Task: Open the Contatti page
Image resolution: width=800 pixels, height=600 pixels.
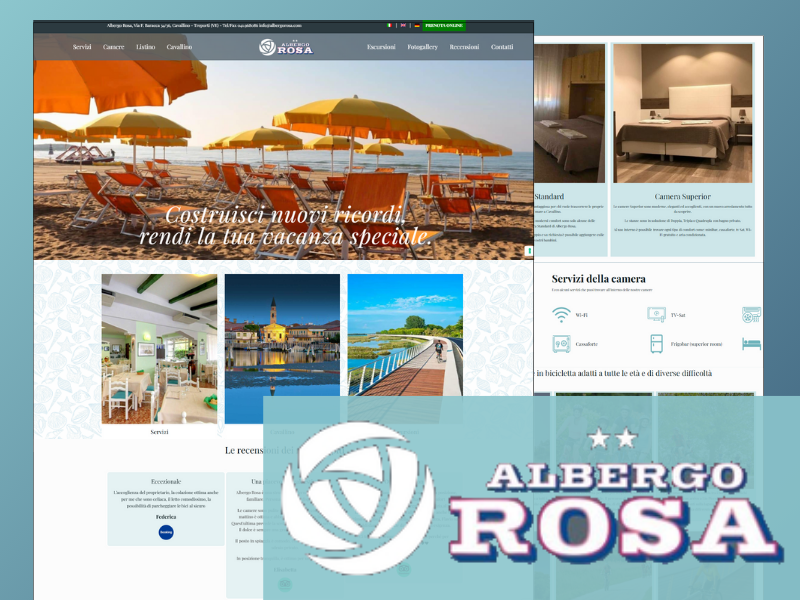Action: coord(502,47)
